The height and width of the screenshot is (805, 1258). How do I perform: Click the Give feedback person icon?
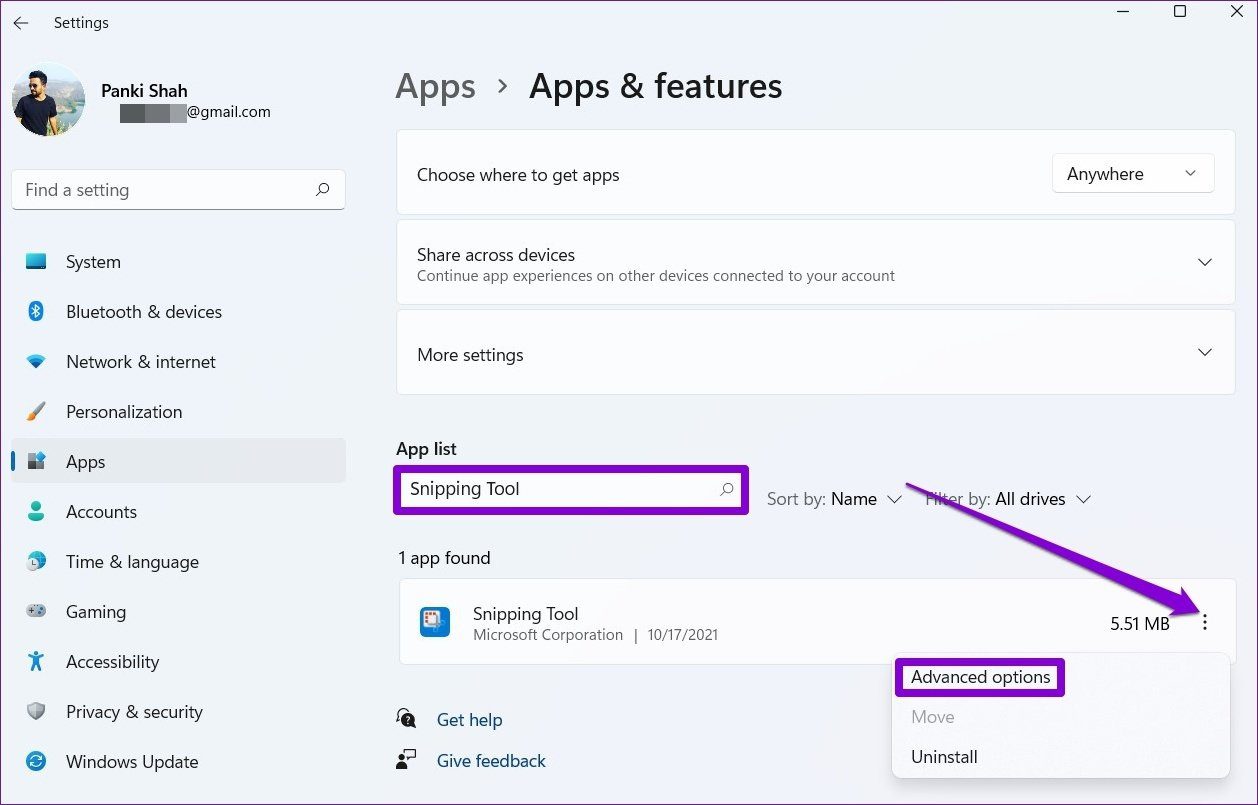tap(406, 760)
